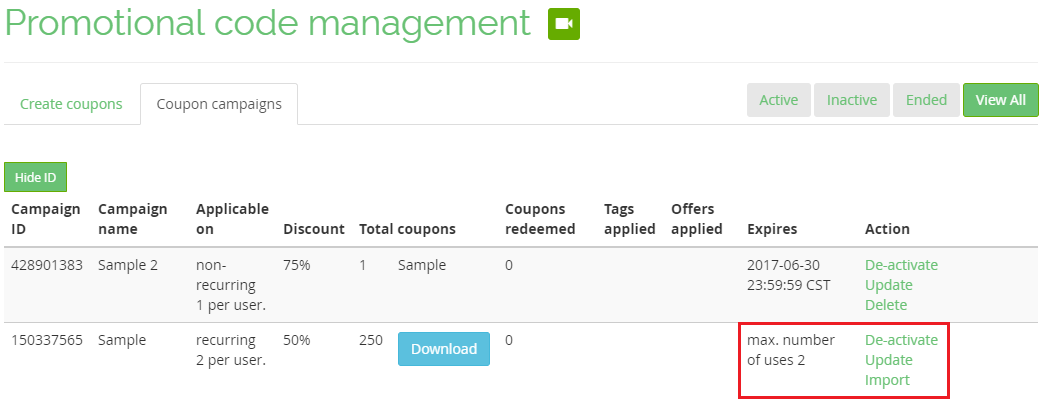
Task: Import coupons into the Sample campaign
Action: point(887,380)
